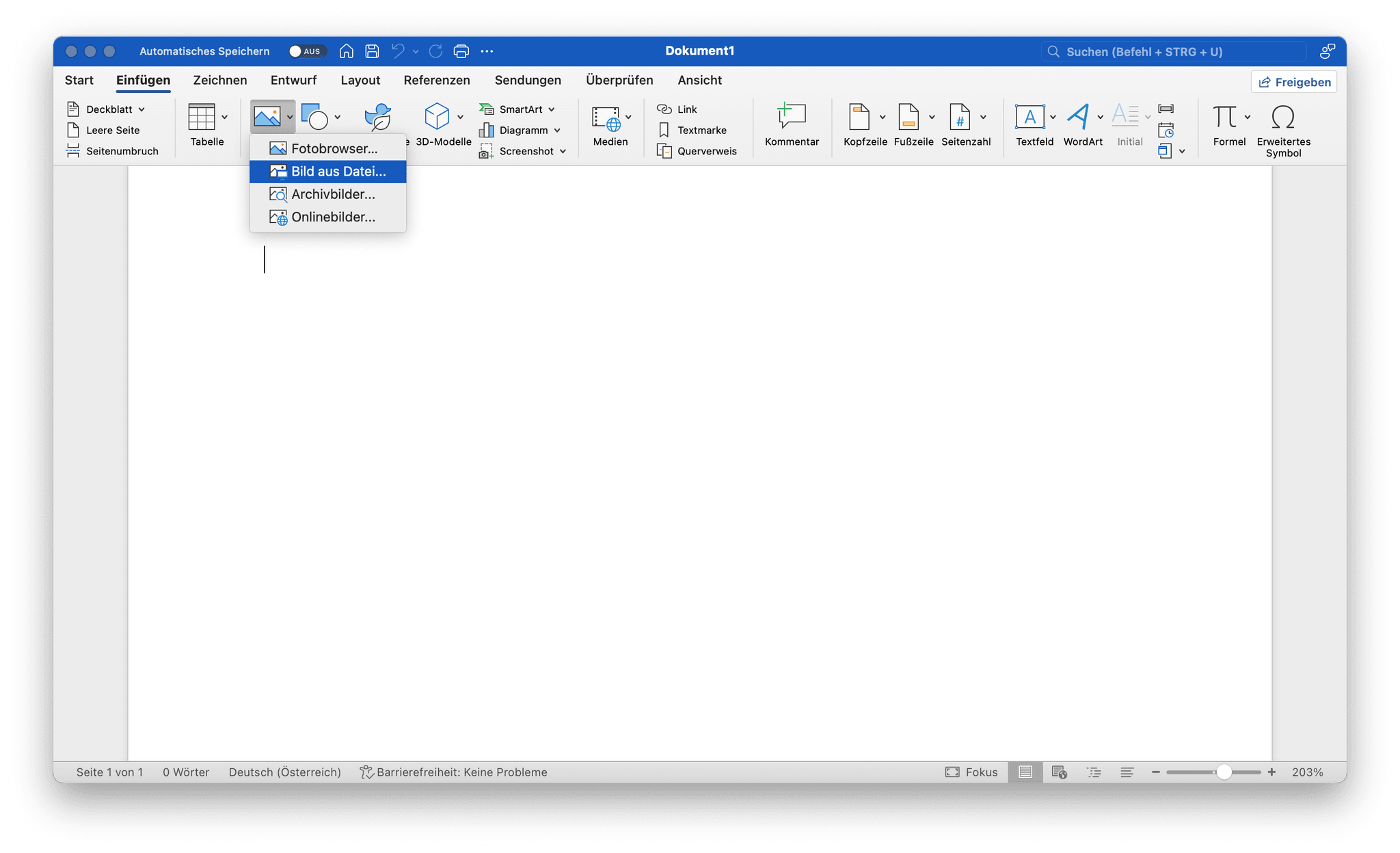Screen dimensions: 1400x853
Task: Click the Erweitertes Symbol omega icon
Action: [x=1283, y=117]
